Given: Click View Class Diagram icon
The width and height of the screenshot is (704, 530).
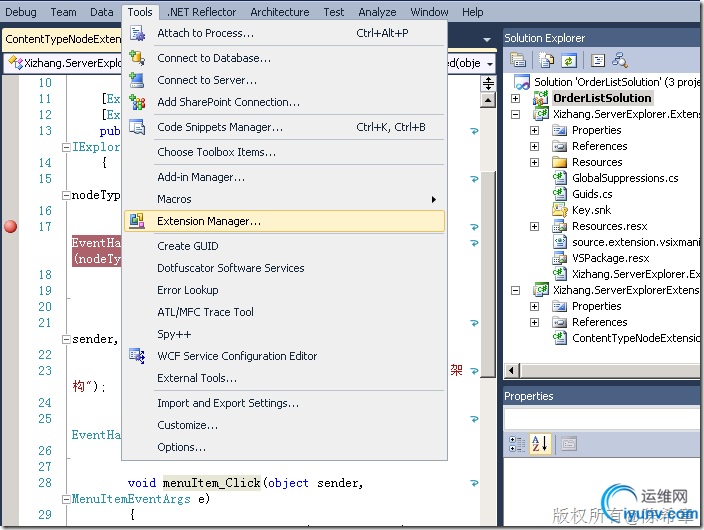Looking at the screenshot, I should (x=620, y=60).
